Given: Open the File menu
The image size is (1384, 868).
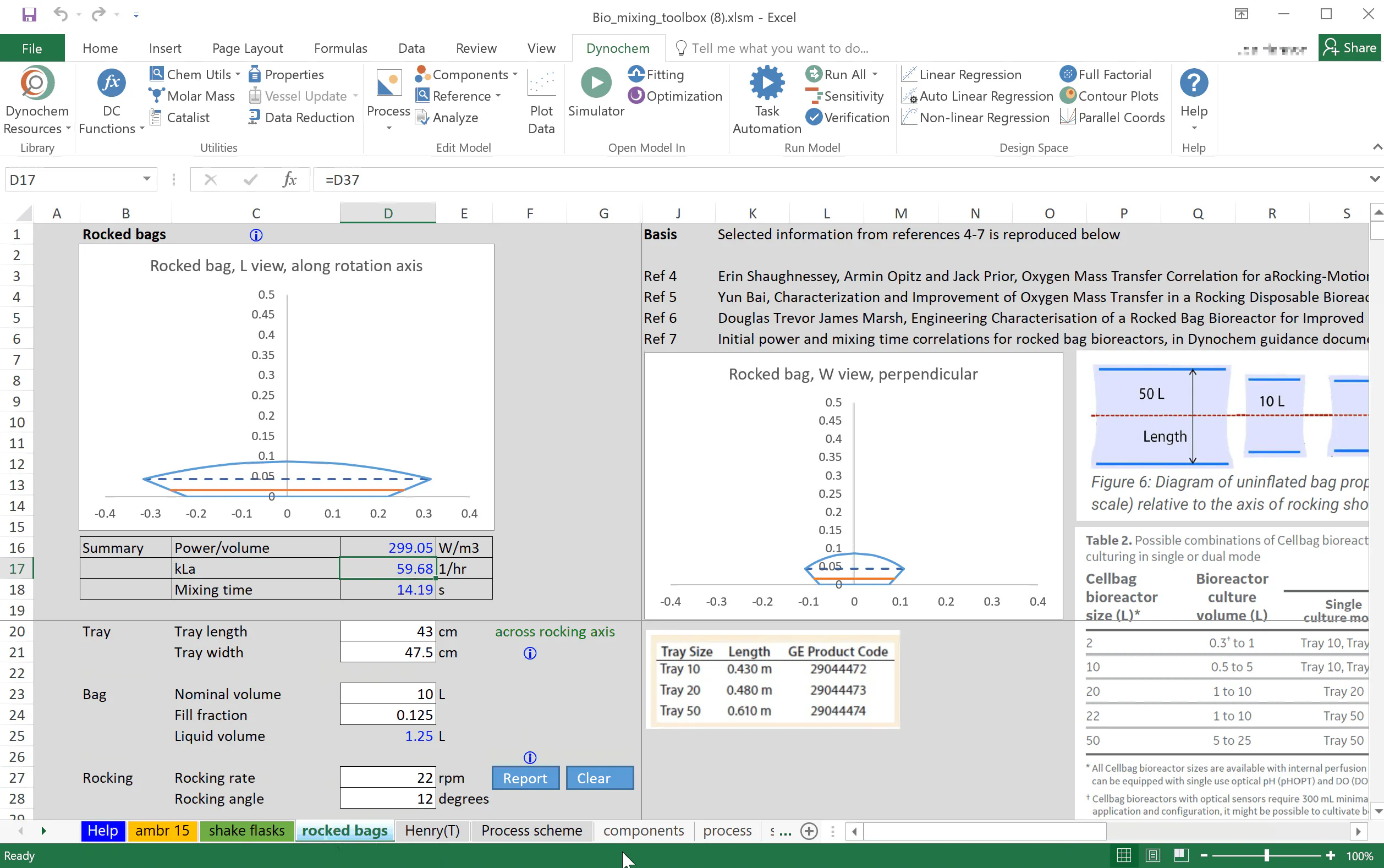Looking at the screenshot, I should click(32, 48).
